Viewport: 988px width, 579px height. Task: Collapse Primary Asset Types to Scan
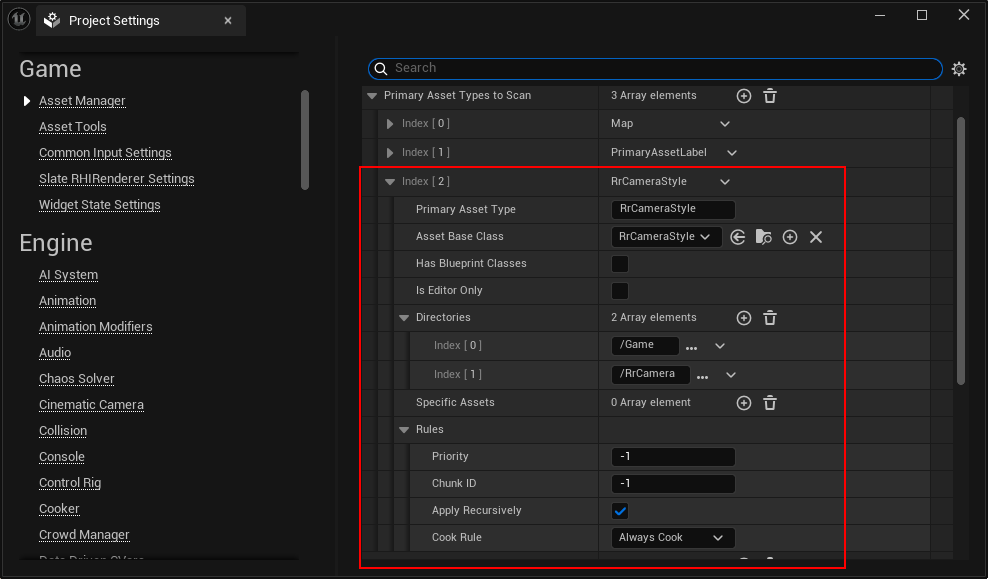coord(372,96)
